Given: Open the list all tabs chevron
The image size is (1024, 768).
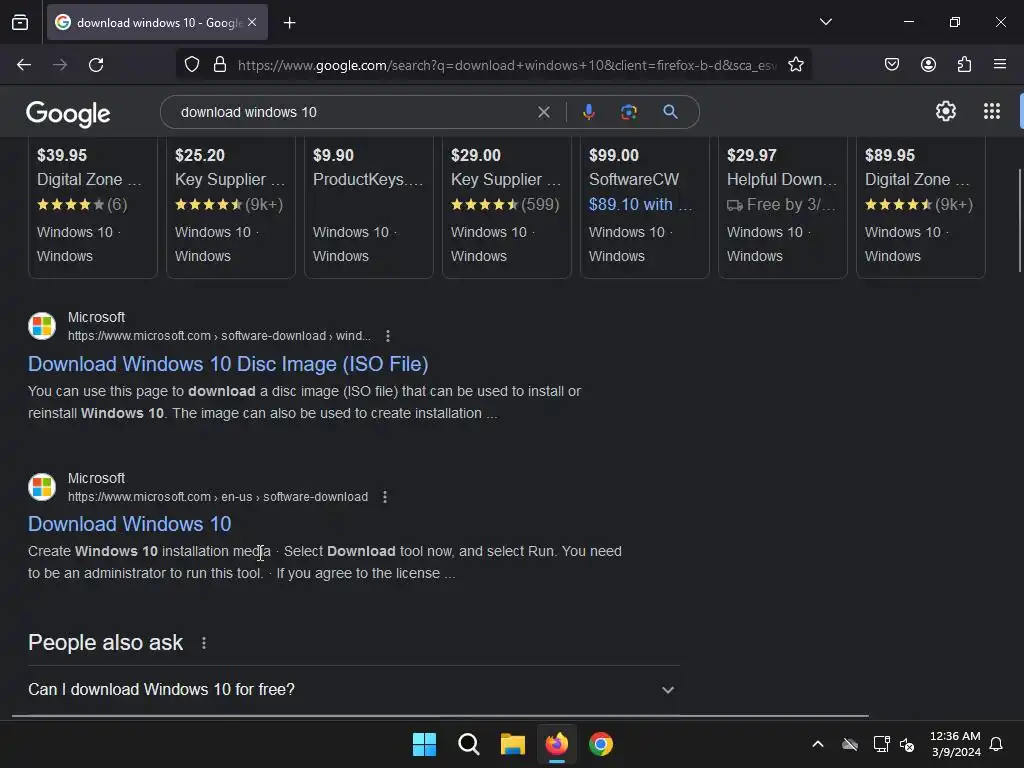Looking at the screenshot, I should 825,22.
